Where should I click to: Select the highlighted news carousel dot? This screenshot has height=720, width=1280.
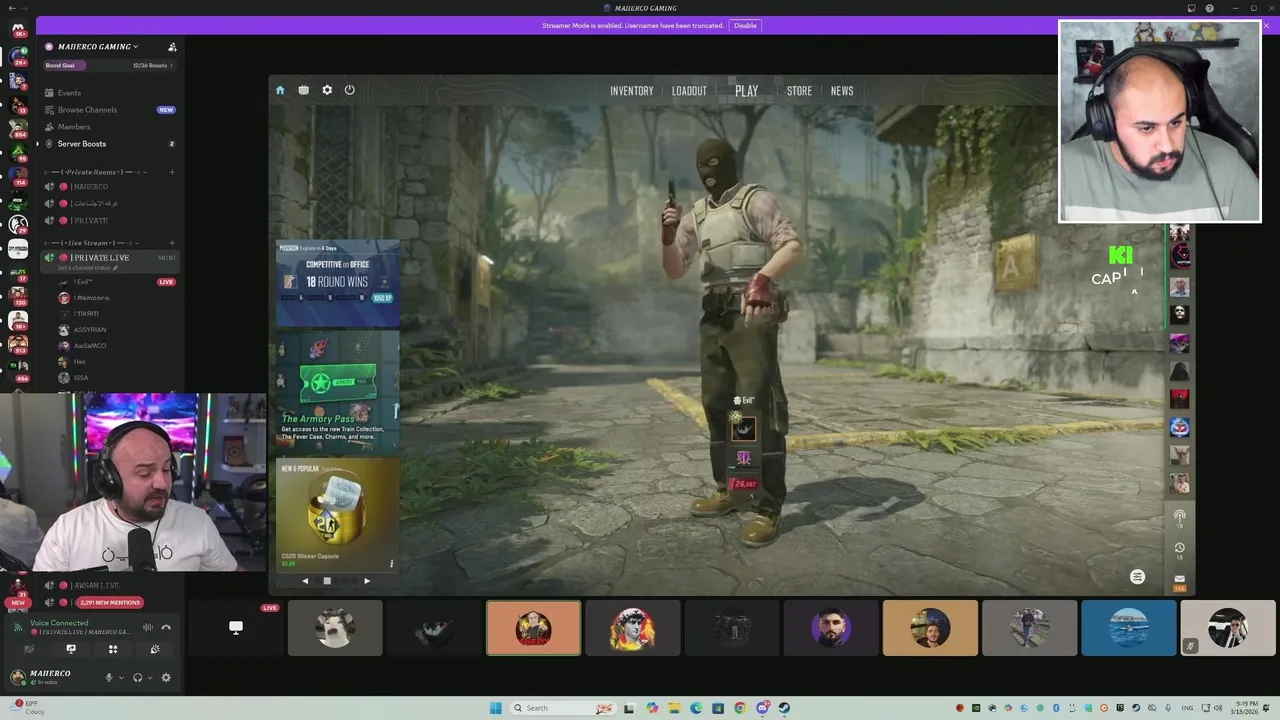point(327,581)
